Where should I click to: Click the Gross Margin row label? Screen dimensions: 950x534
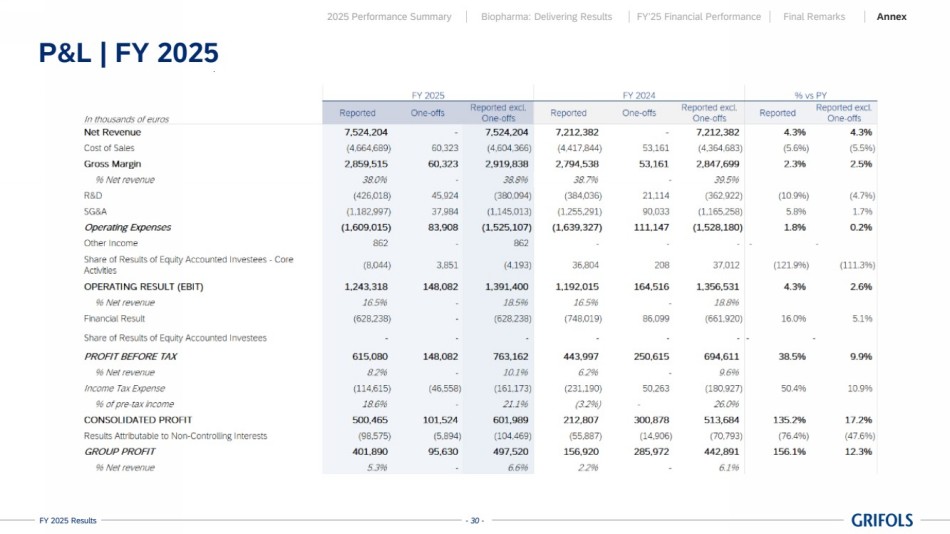tap(112, 163)
